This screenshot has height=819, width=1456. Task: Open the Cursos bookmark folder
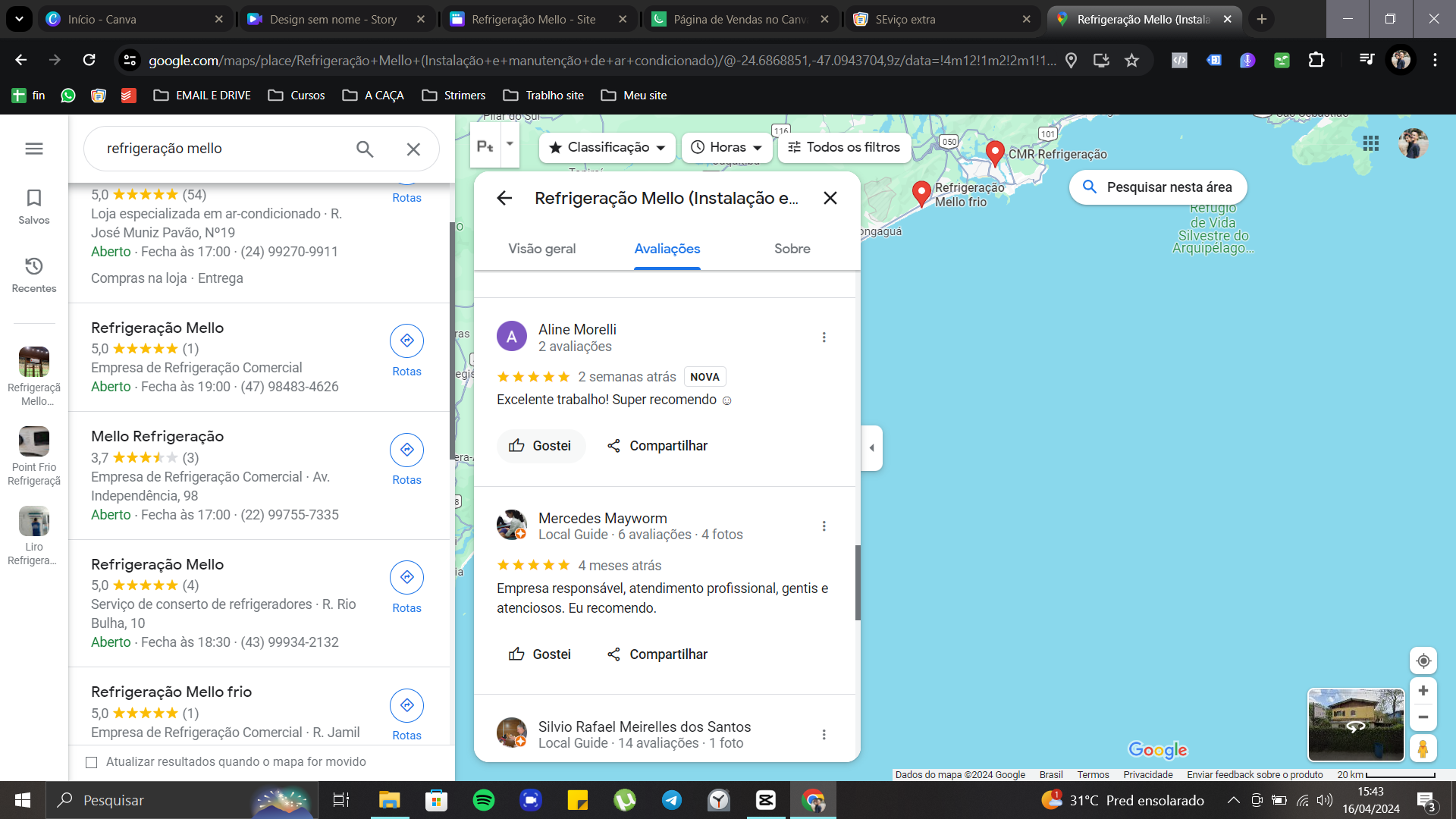(297, 96)
